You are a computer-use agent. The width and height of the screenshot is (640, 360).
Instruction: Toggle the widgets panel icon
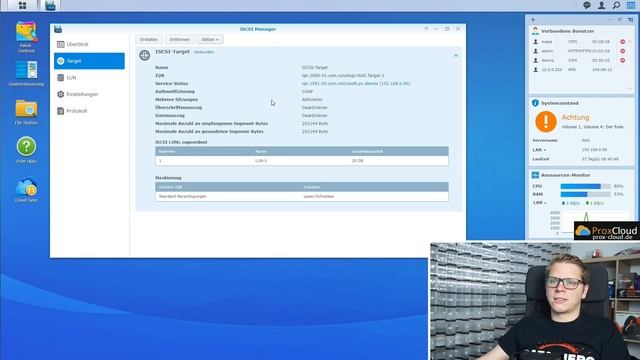pos(631,5)
